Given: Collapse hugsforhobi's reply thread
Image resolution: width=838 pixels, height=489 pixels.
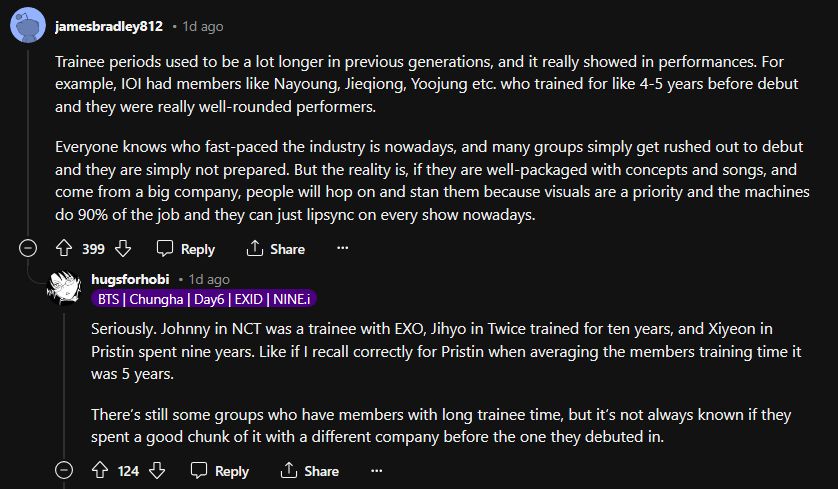Looking at the screenshot, I should click(64, 470).
